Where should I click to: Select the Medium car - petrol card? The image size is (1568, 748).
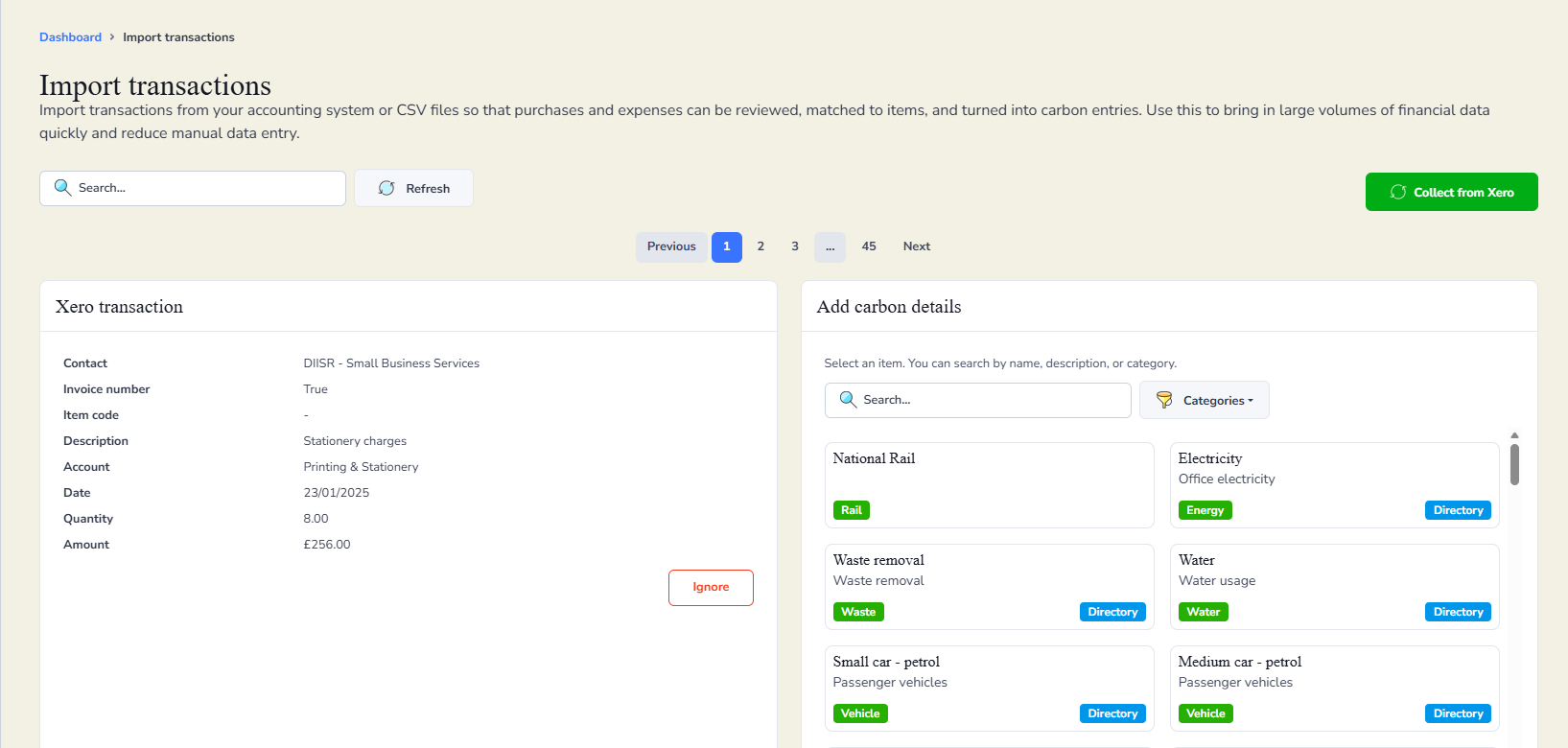pos(1334,689)
